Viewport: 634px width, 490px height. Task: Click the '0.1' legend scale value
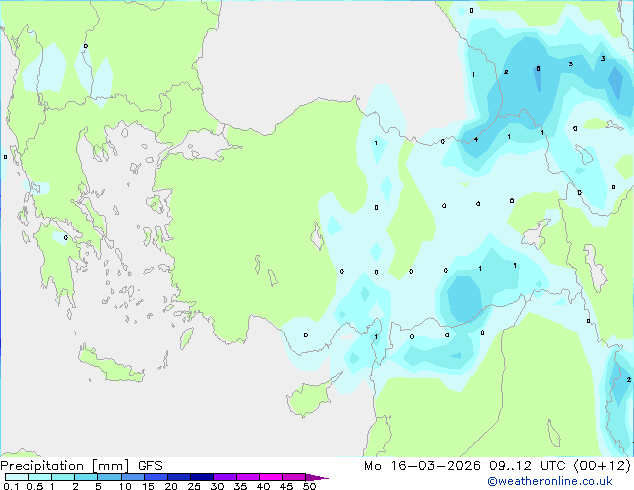coord(11,486)
